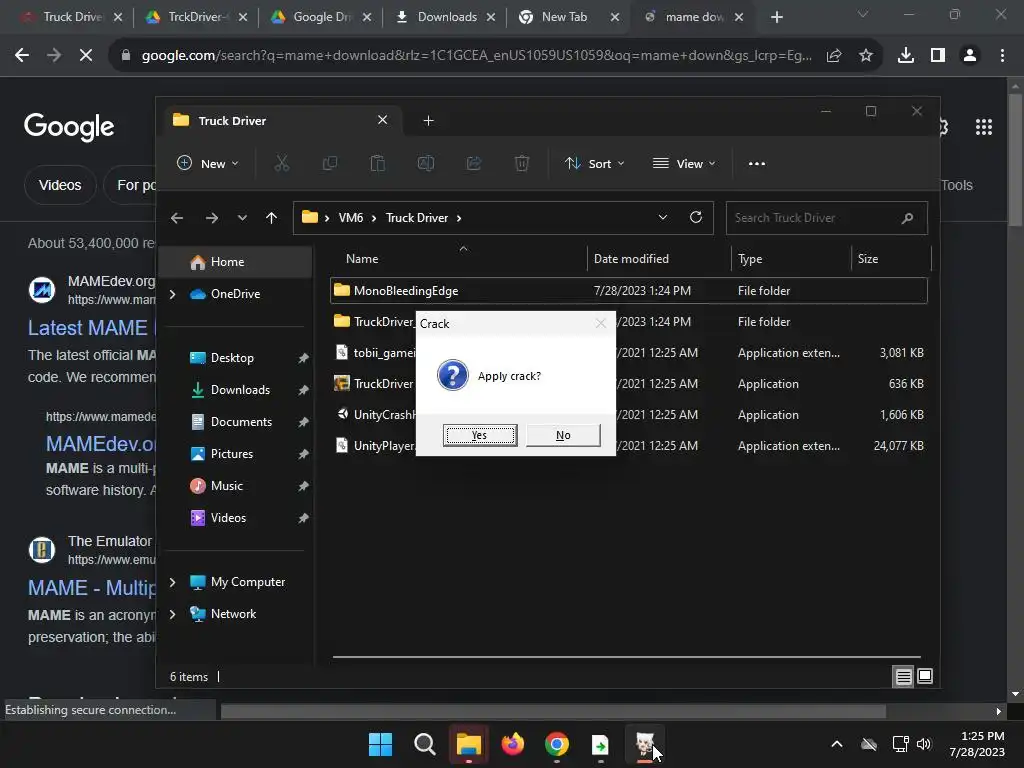Go up one folder level
Viewport: 1024px width, 768px height.
click(272, 218)
